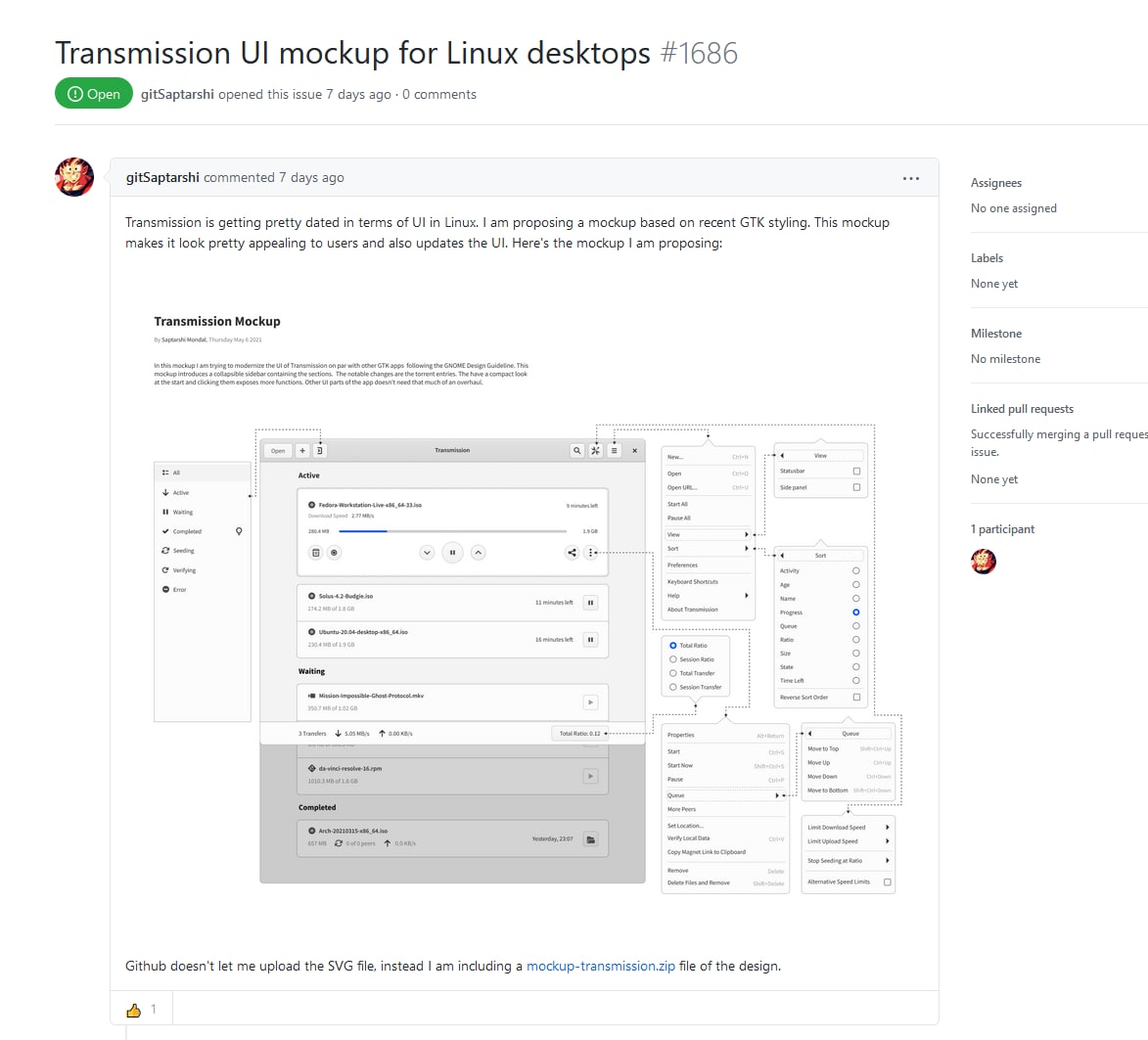The image size is (1148, 1040).
Task: Expand the View submenu arrow in main menu
Action: point(746,534)
